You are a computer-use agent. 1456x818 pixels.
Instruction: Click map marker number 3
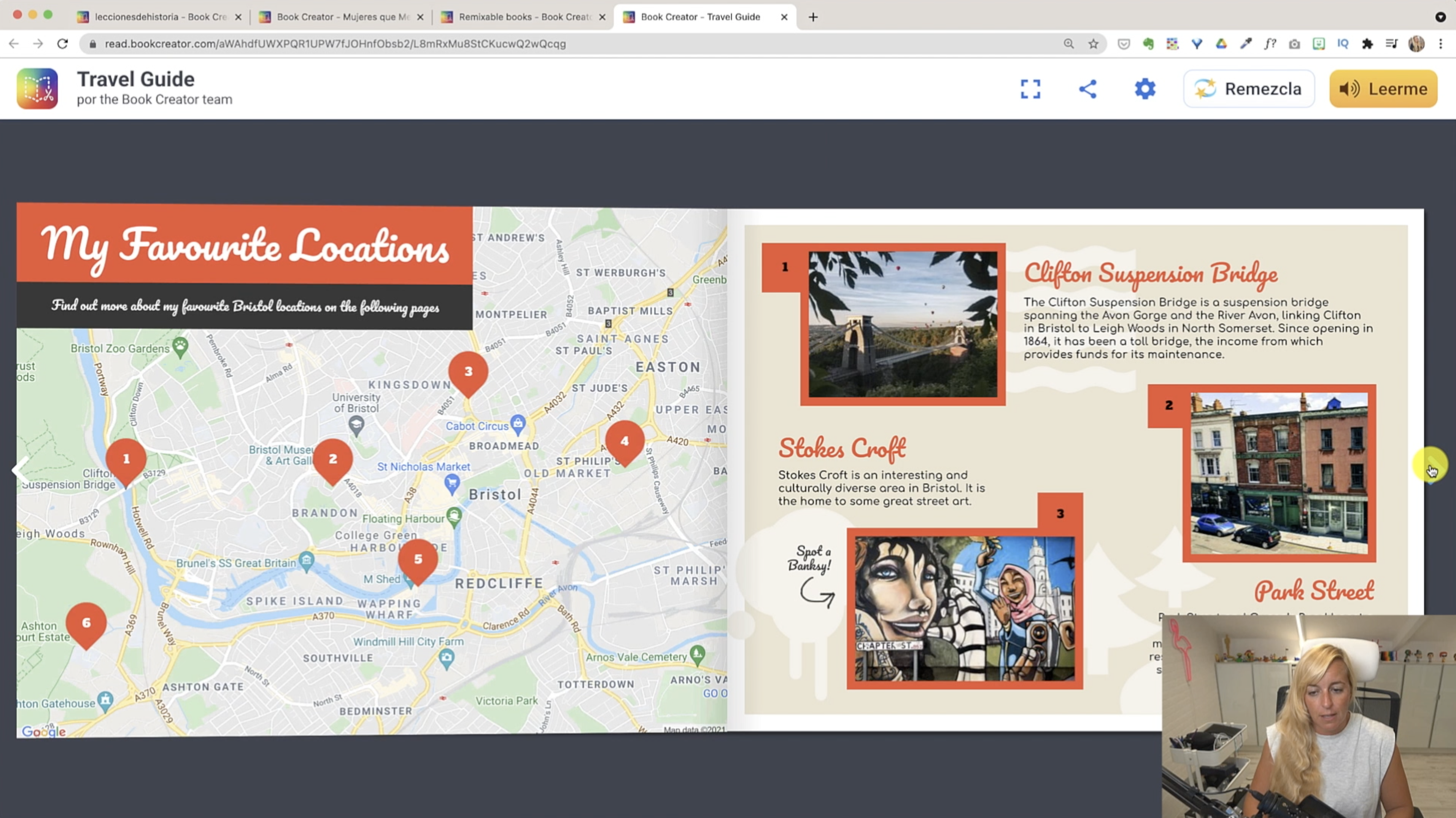click(x=468, y=371)
